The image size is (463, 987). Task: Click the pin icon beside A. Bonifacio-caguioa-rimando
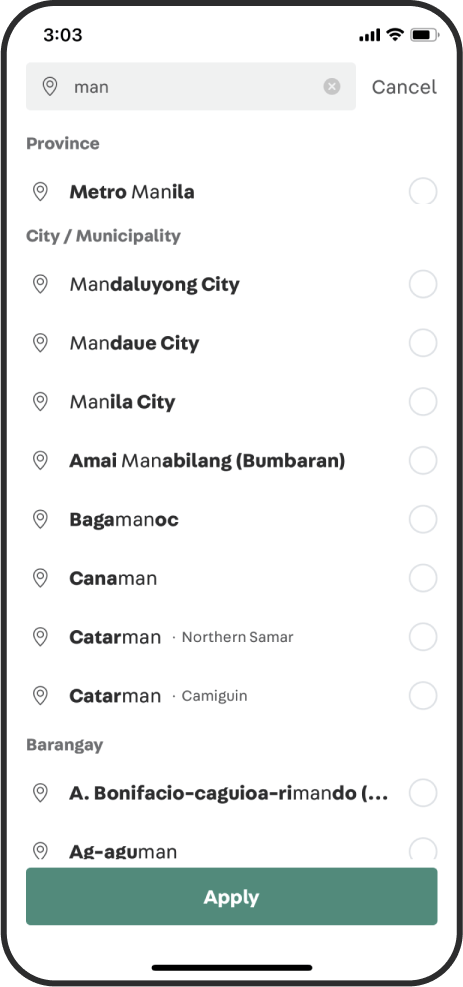(x=40, y=792)
